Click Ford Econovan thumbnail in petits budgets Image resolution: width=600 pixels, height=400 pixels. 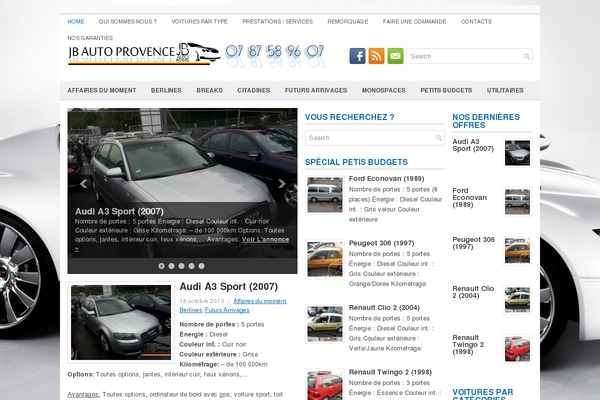(325, 195)
